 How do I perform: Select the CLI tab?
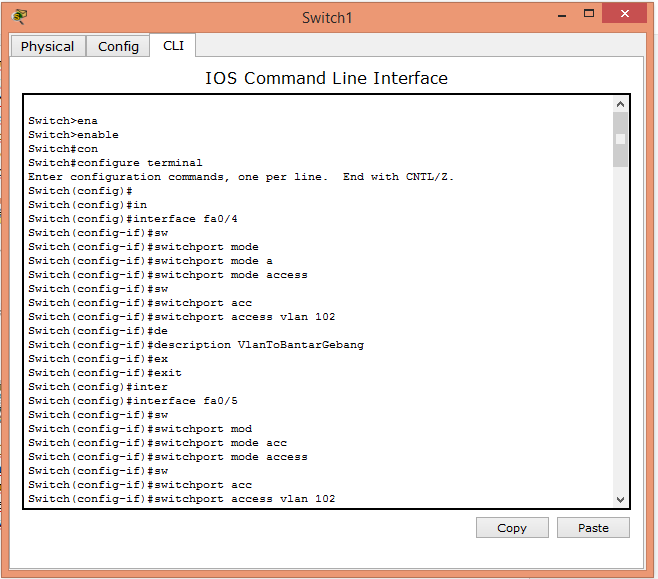coord(173,45)
